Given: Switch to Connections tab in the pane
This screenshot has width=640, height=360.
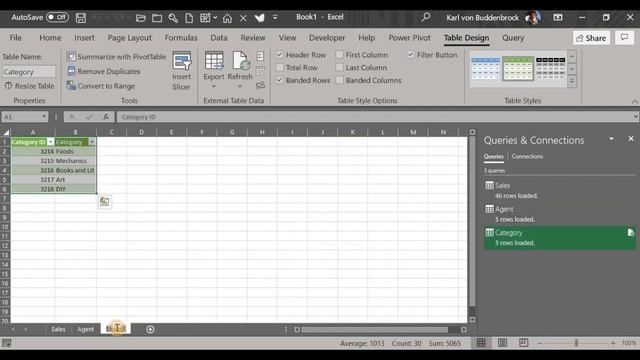Looking at the screenshot, I should (527, 156).
